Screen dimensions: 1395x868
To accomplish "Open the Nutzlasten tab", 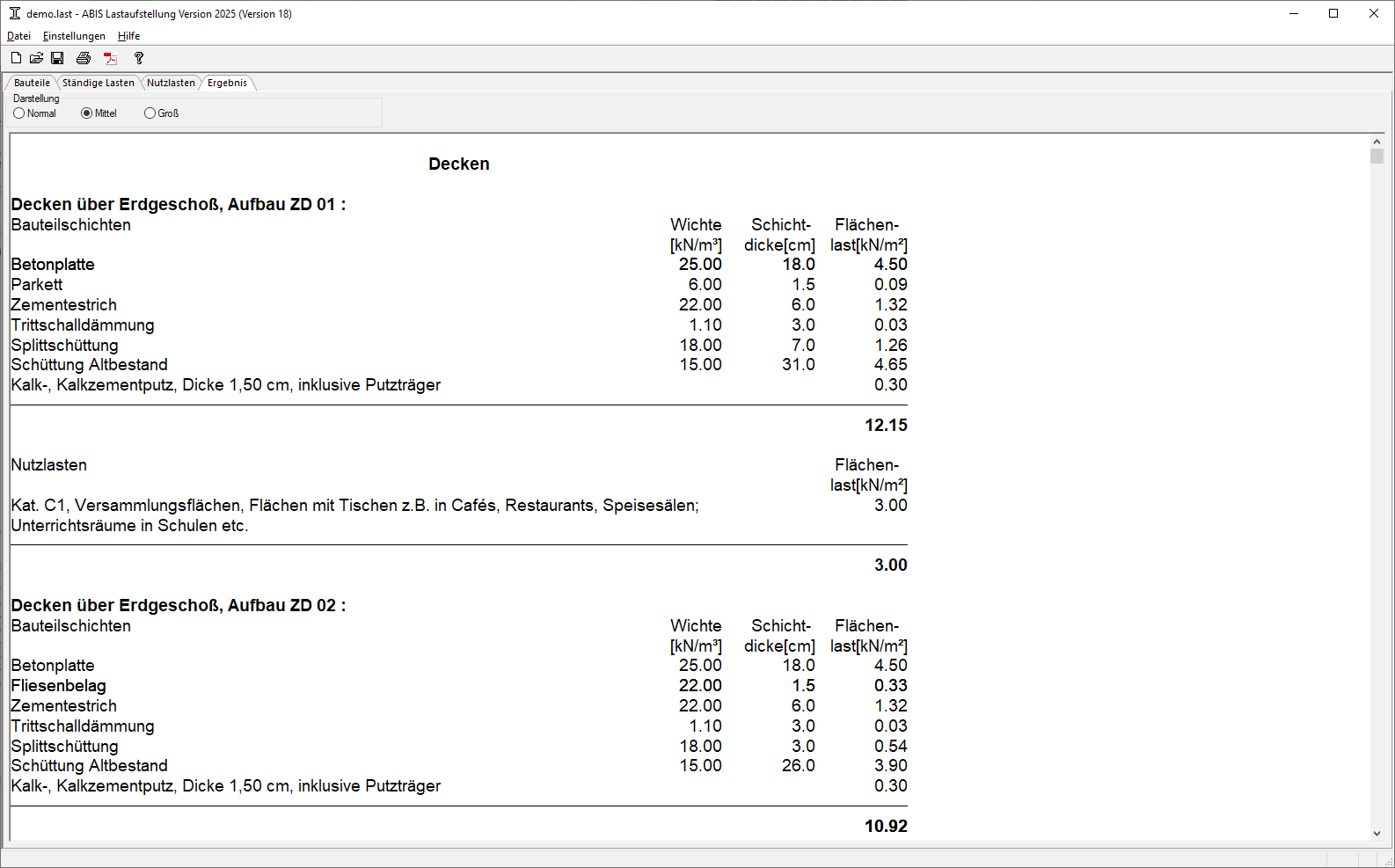I will [x=171, y=83].
